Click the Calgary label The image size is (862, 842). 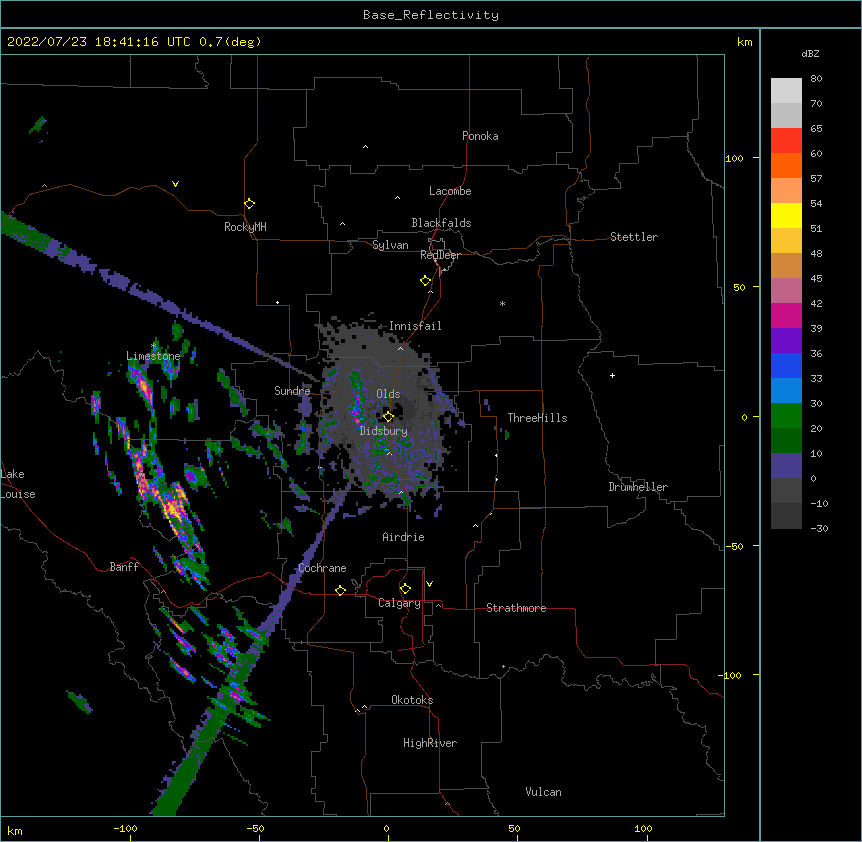[x=399, y=603]
